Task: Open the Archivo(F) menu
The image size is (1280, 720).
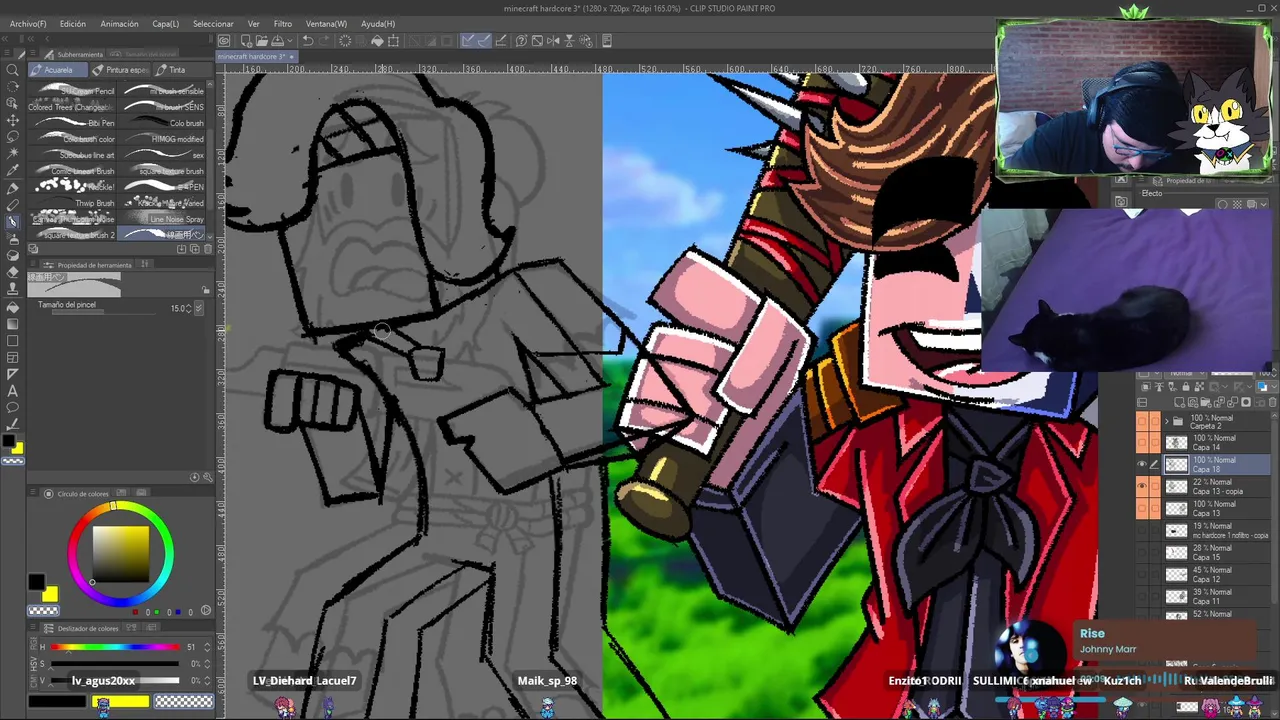Action: click(27, 23)
